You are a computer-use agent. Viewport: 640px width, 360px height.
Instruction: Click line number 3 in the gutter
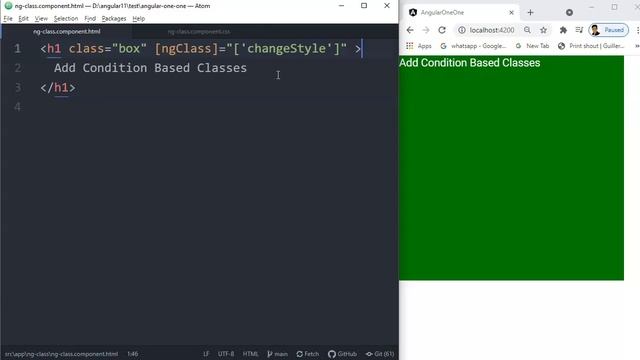[17, 87]
